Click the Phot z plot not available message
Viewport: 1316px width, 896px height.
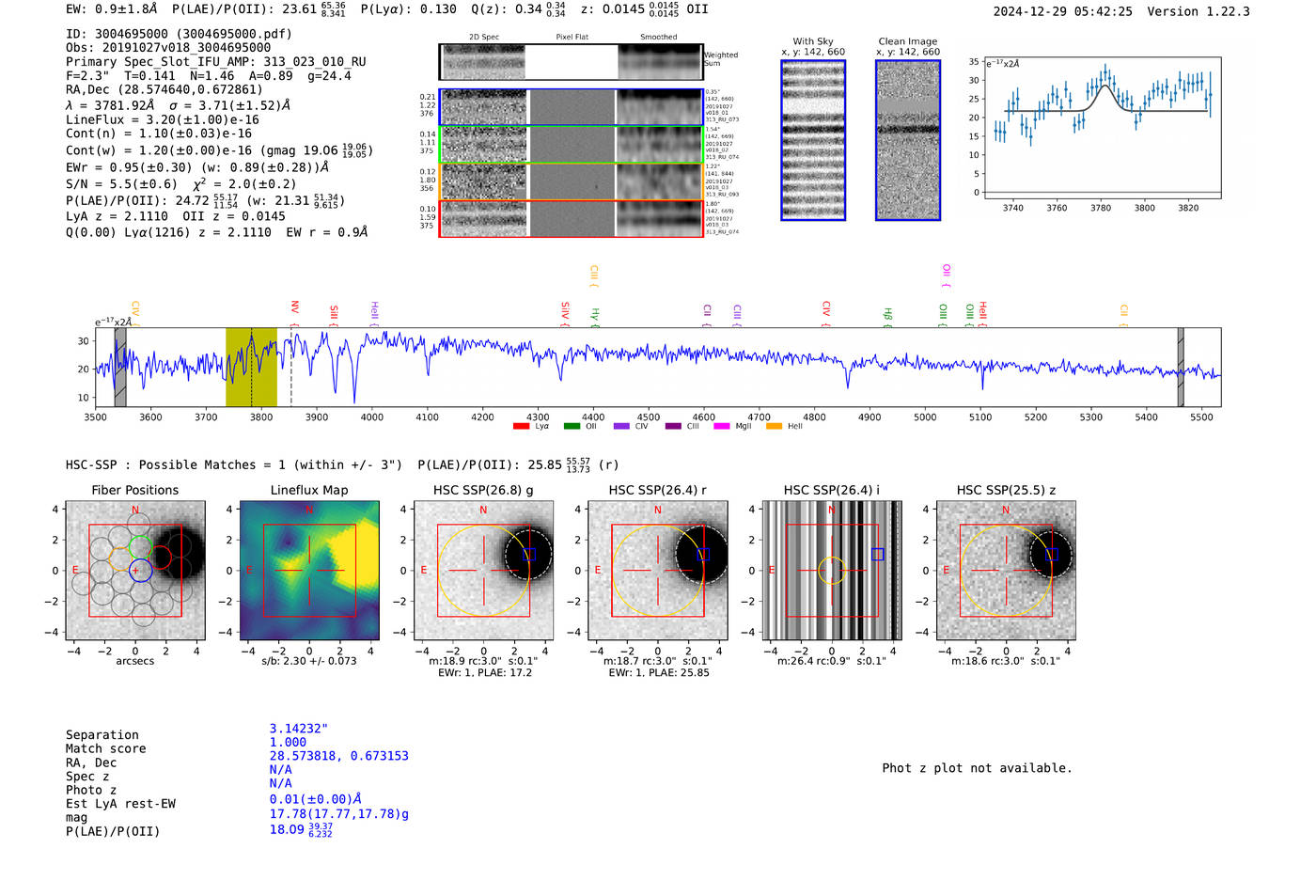pos(977,768)
